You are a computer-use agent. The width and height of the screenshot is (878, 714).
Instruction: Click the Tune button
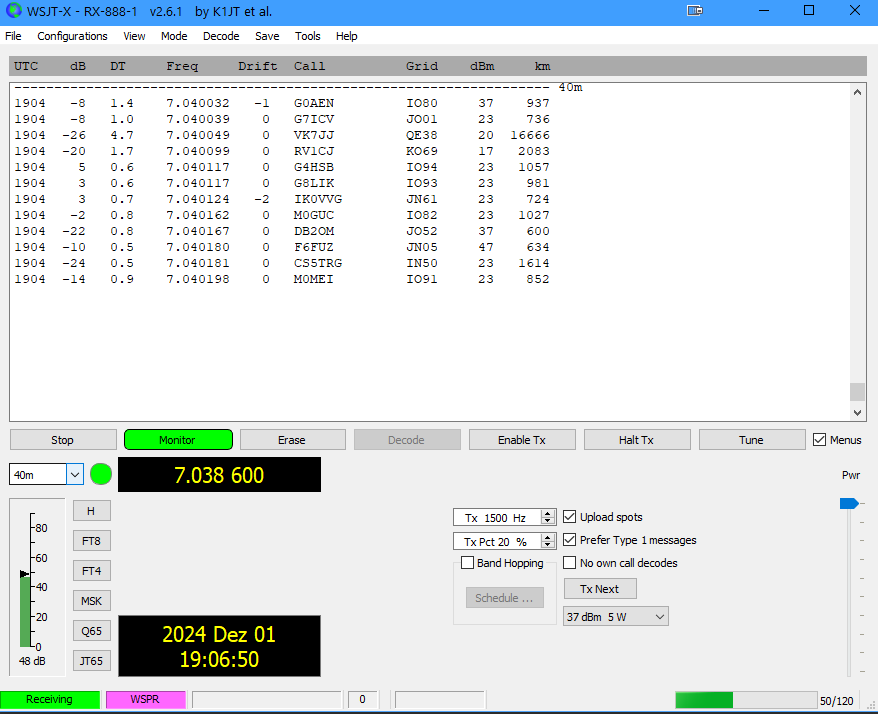pos(751,440)
